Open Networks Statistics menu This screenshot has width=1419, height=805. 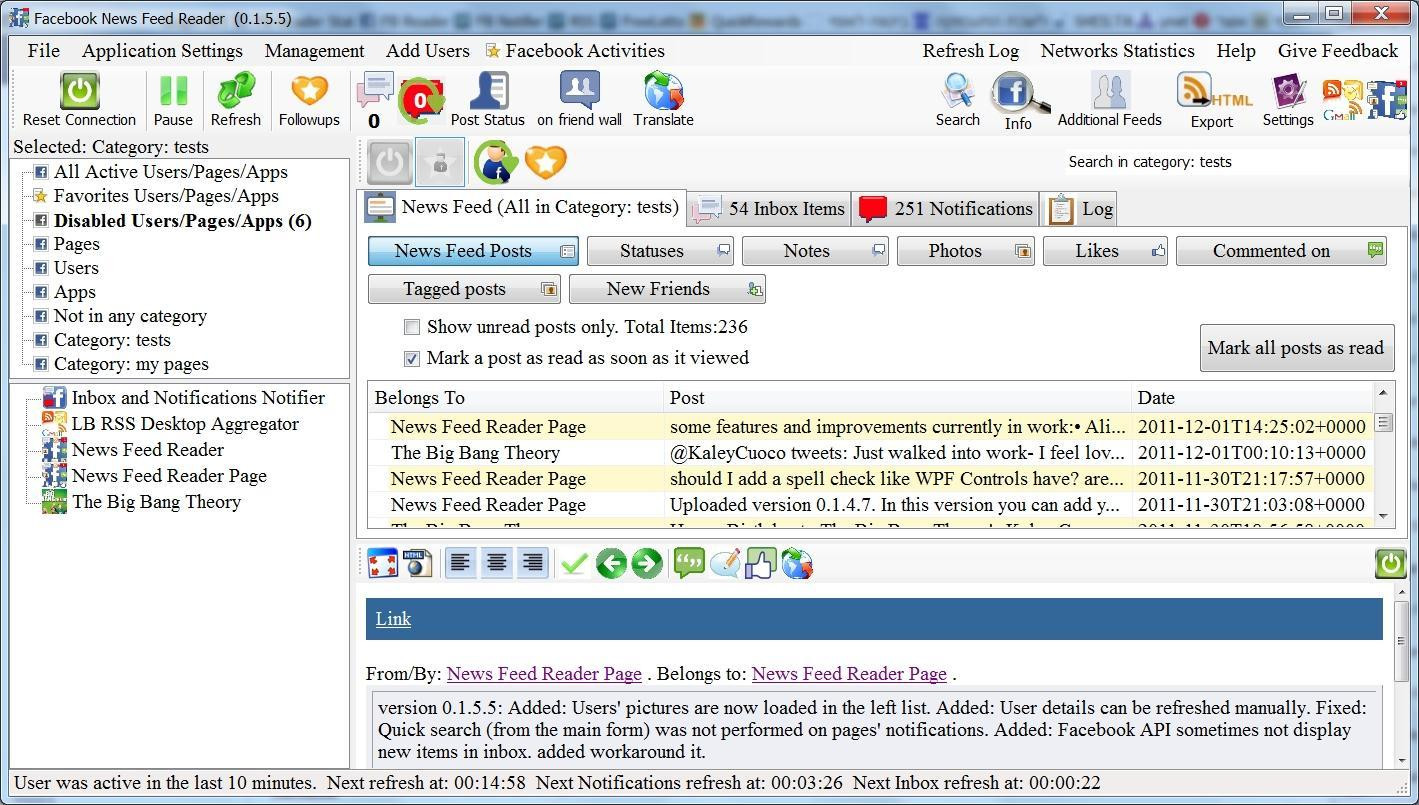point(1117,50)
